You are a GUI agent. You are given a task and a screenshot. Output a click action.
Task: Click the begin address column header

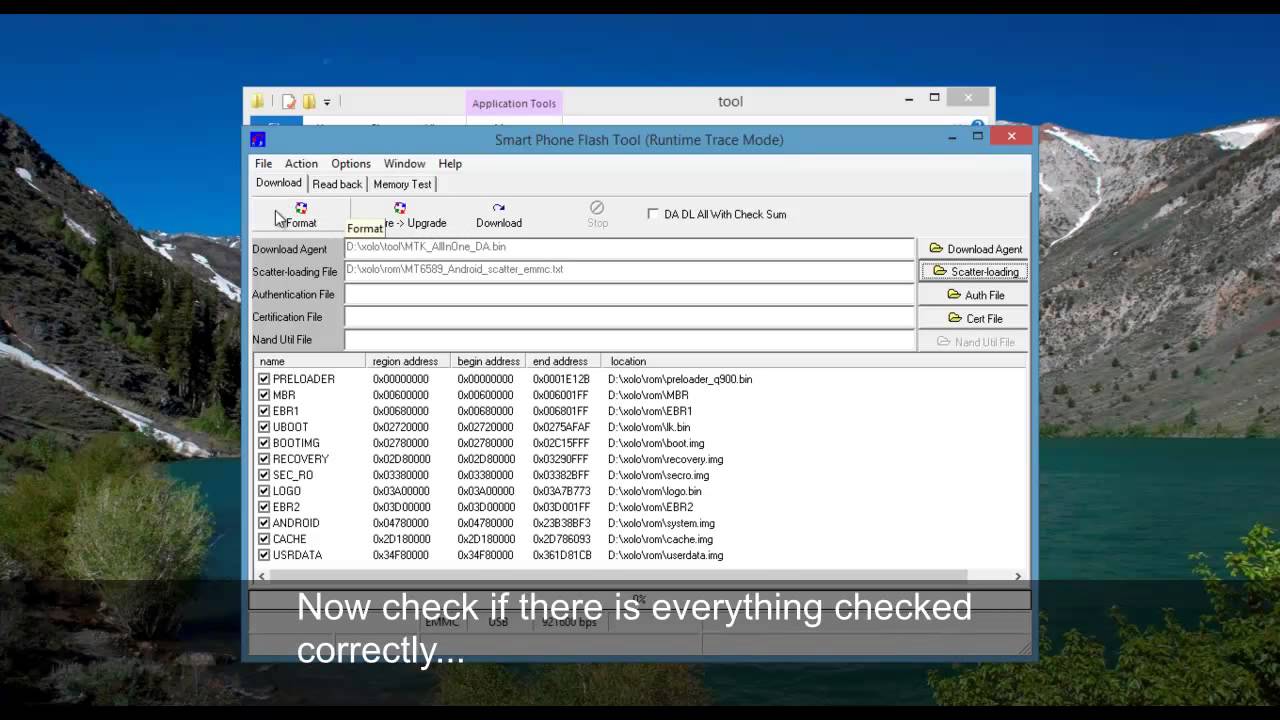(488, 361)
